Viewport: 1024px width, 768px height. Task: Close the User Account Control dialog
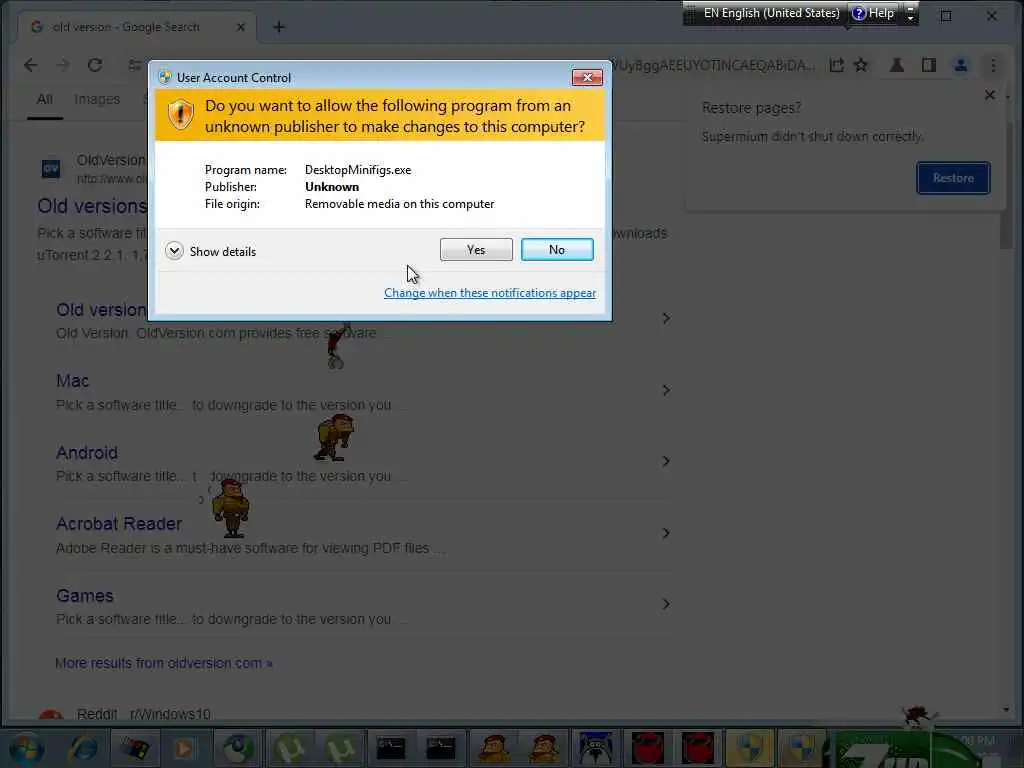coord(587,77)
